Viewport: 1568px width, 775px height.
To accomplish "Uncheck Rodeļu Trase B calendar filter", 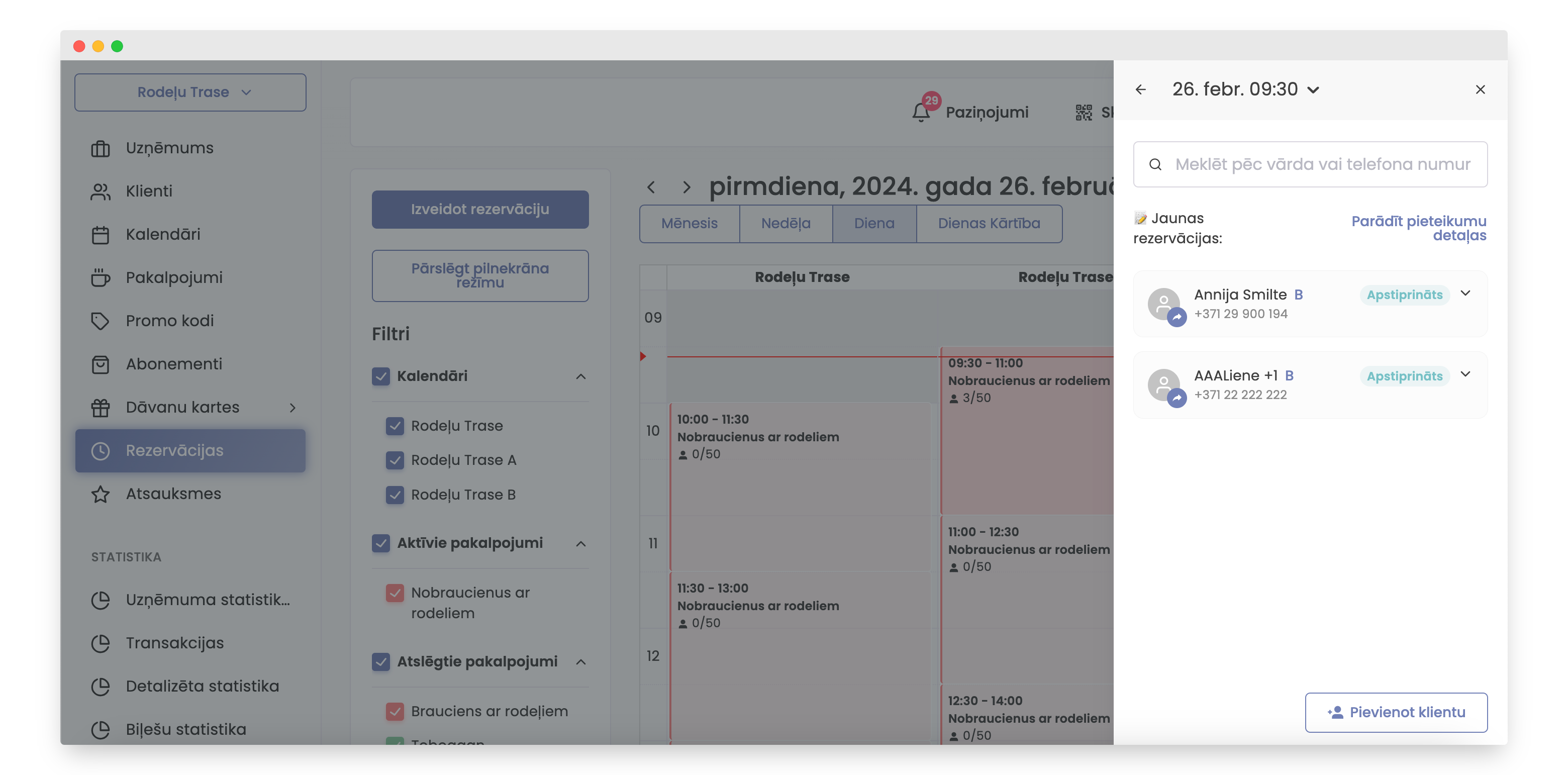I will tap(395, 495).
